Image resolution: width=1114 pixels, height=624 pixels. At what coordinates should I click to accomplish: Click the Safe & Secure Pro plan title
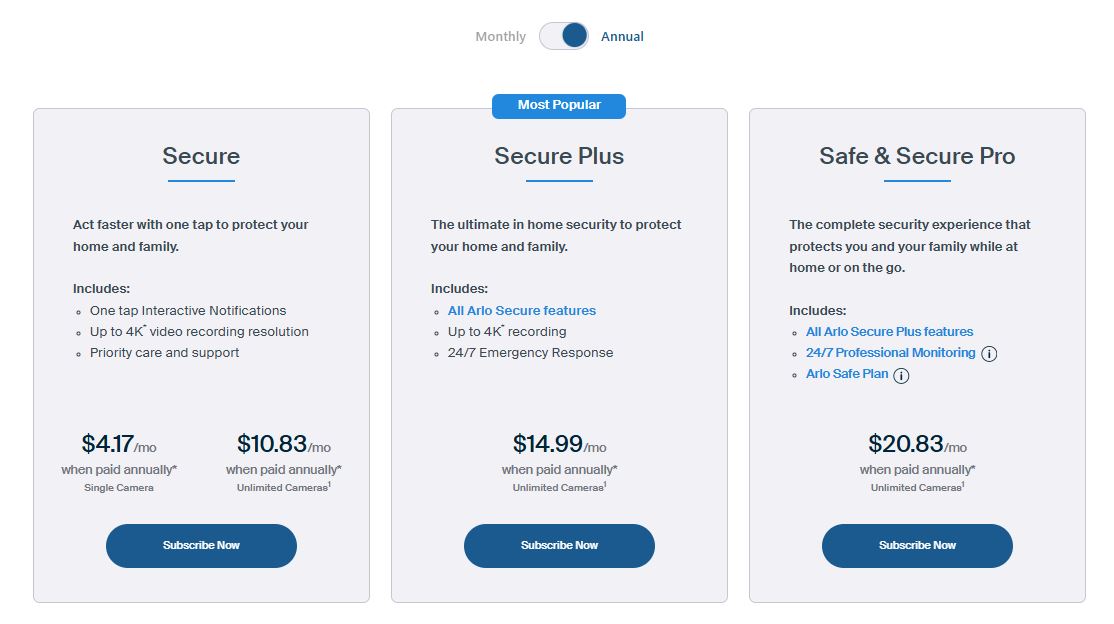coord(916,156)
